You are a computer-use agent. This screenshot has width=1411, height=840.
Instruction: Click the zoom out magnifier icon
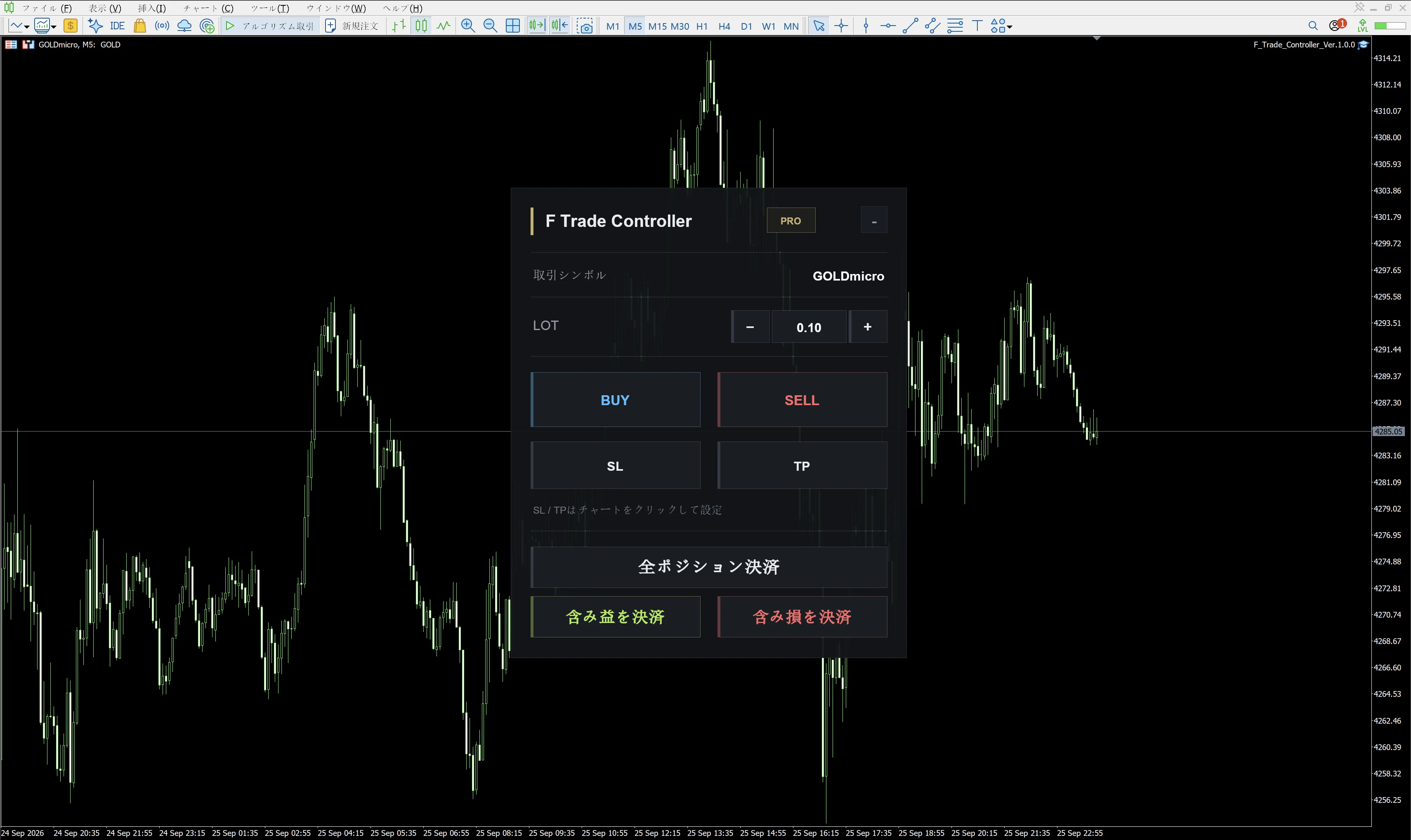click(x=490, y=26)
